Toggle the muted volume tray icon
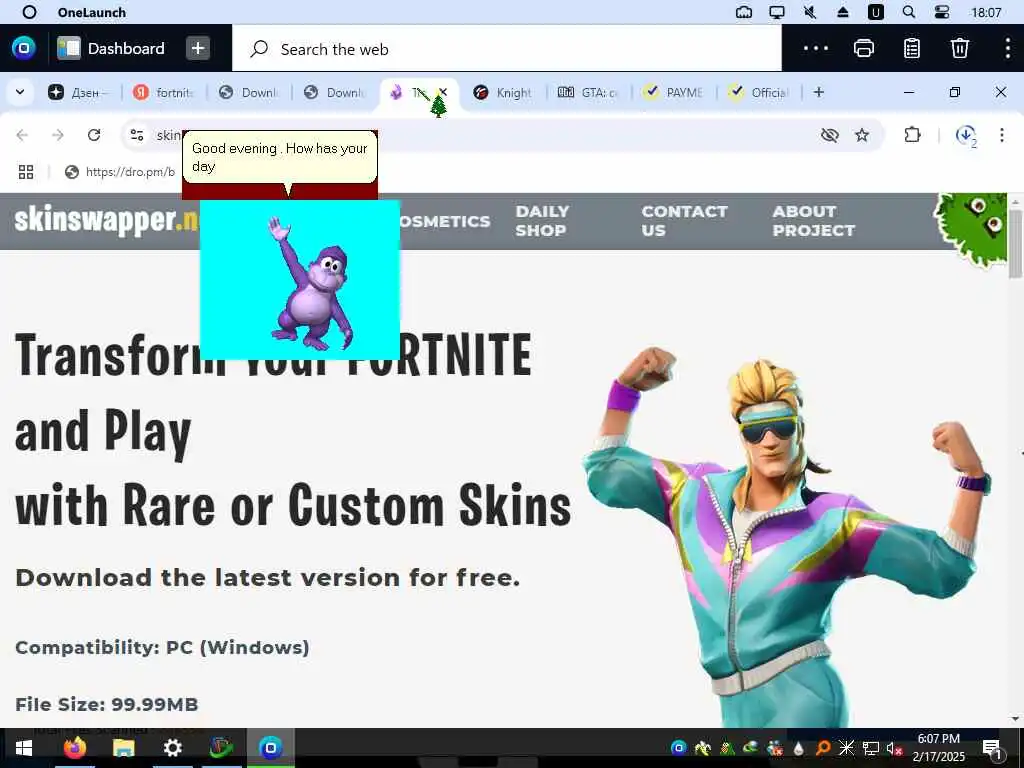Screen dimensions: 1024x768 [x=895, y=748]
